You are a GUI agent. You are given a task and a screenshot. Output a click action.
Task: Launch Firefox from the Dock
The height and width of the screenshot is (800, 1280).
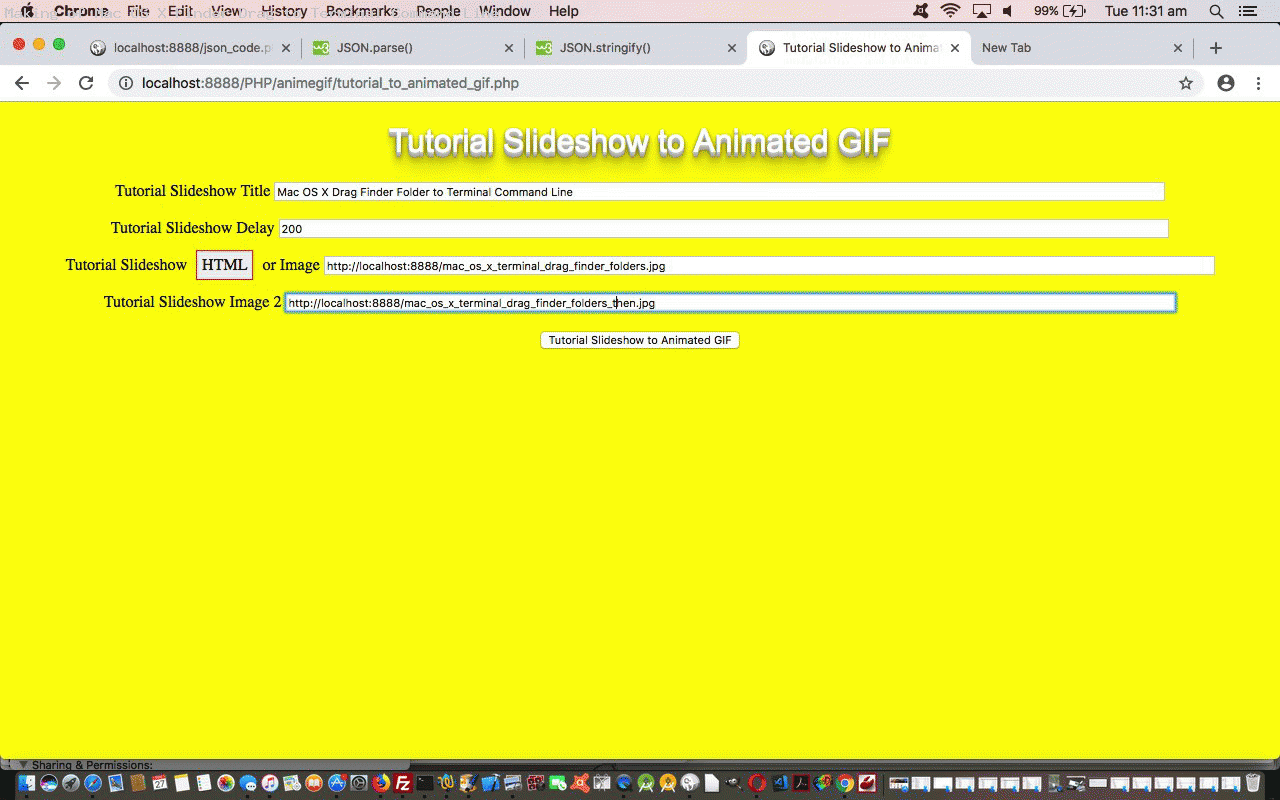pyautogui.click(x=380, y=783)
